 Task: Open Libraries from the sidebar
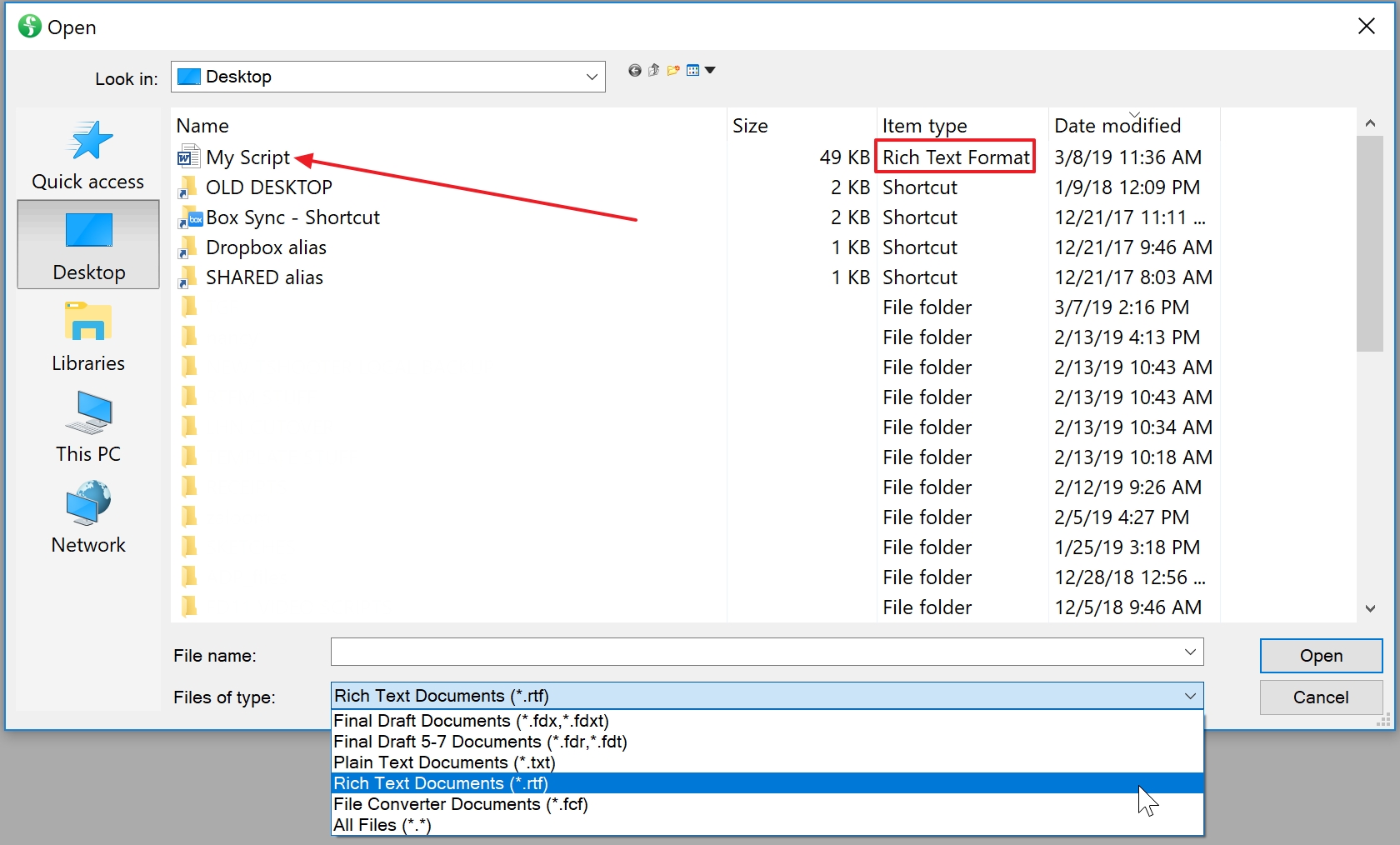[87, 337]
